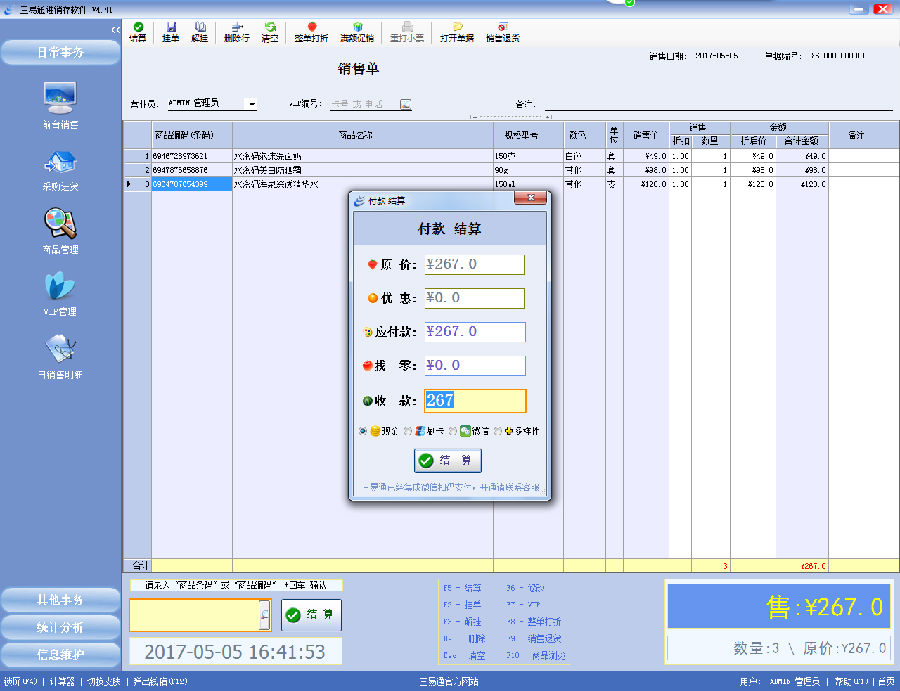Image resolution: width=900 pixels, height=691 pixels.
Task: Click the WeChat payment application link in dialog
Action: tap(452, 488)
